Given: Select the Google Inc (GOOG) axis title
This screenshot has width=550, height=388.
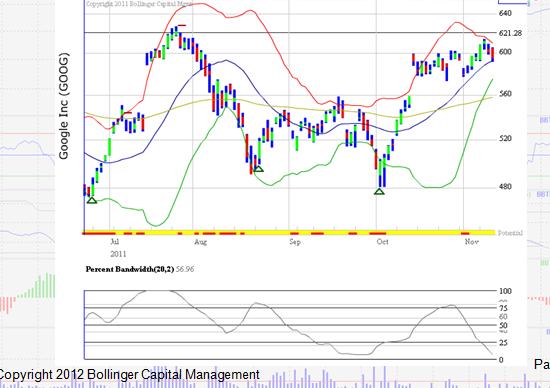Looking at the screenshot, I should [x=64, y=106].
